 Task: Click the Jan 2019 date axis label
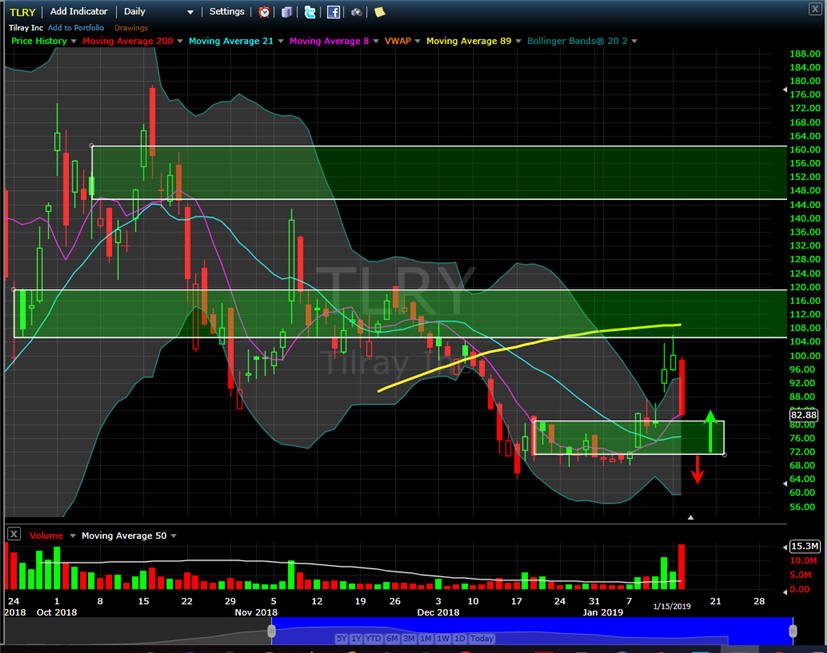point(603,612)
